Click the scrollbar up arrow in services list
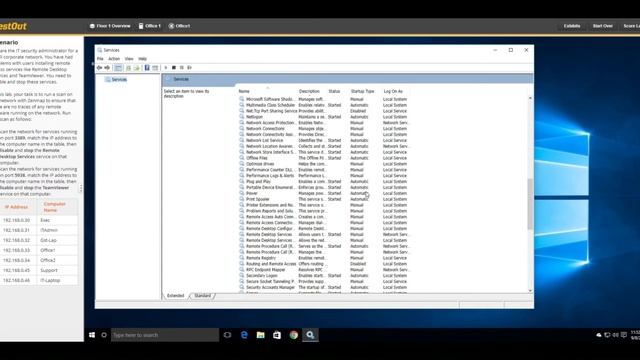 (530, 98)
